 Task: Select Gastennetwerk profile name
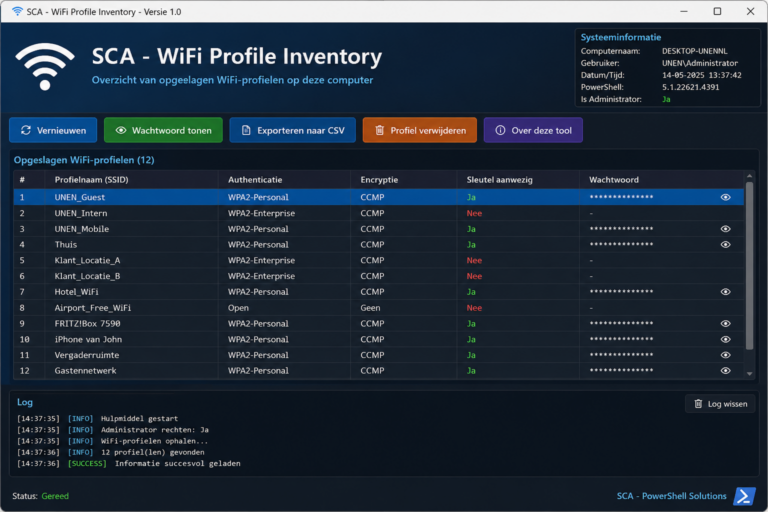pyautogui.click(x=85, y=370)
